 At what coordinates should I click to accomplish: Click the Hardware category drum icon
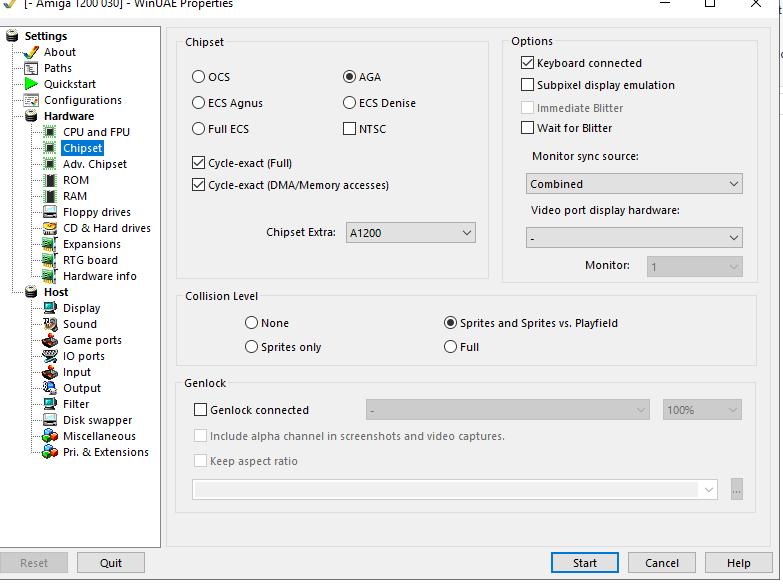pos(31,116)
